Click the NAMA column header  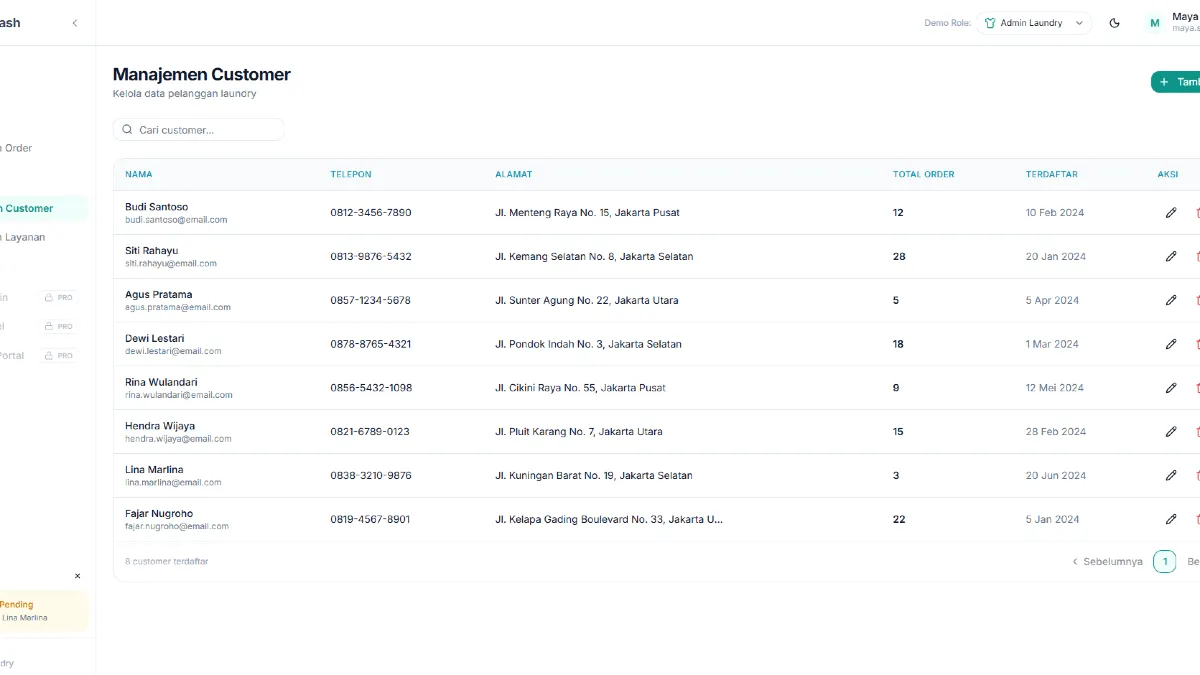[139, 174]
